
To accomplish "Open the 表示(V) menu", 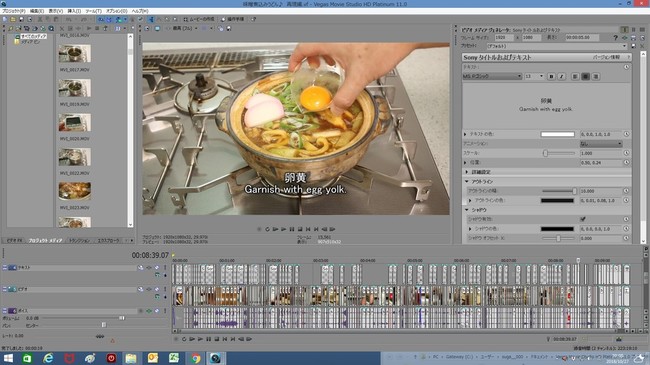I will 56,11.
